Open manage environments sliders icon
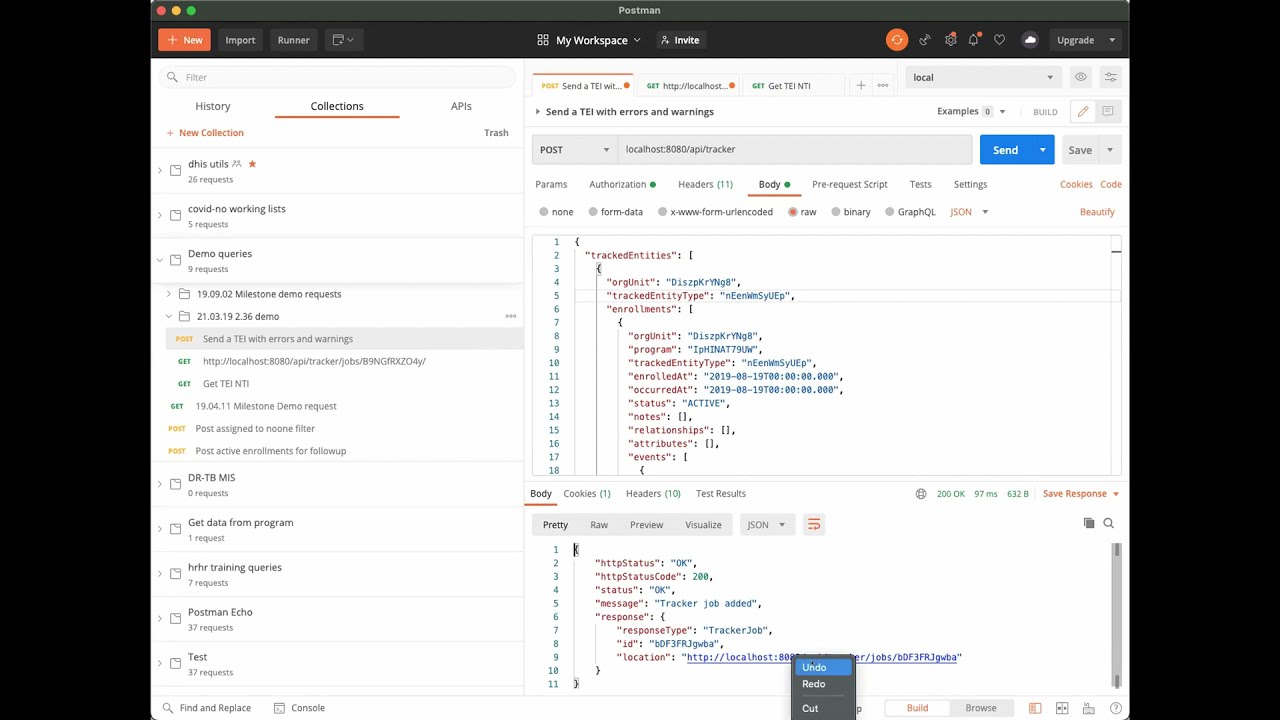 pyautogui.click(x=1110, y=77)
